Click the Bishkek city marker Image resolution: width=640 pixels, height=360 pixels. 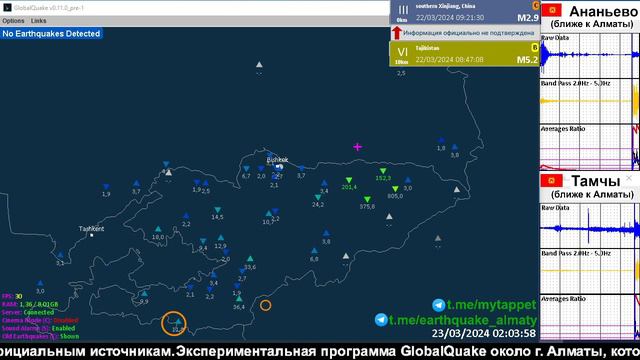point(279,167)
